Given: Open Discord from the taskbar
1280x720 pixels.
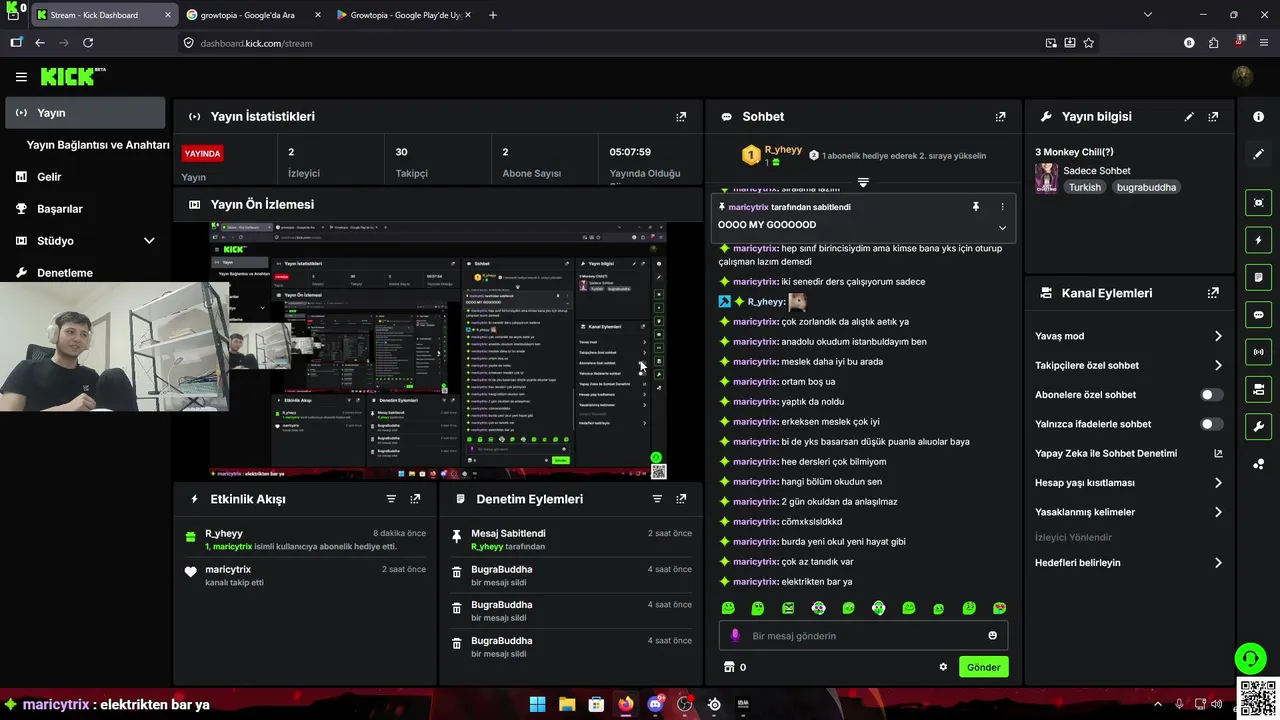Looking at the screenshot, I should [x=655, y=704].
